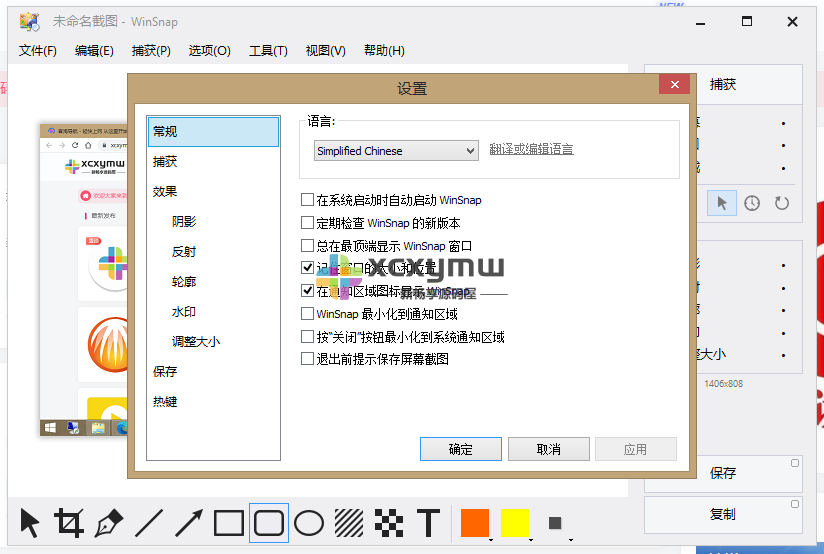Open the 捕获(P) menu

(151, 50)
